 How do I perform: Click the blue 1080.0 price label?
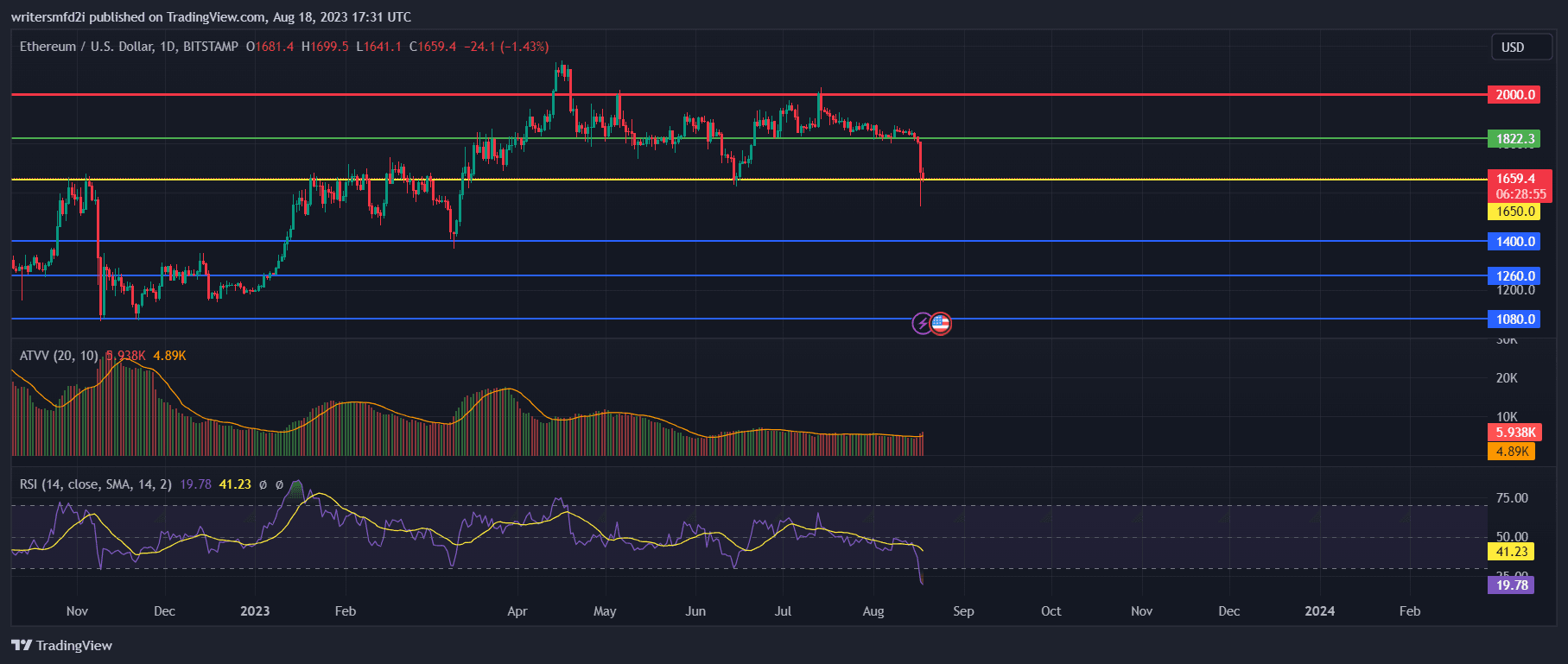point(1515,319)
